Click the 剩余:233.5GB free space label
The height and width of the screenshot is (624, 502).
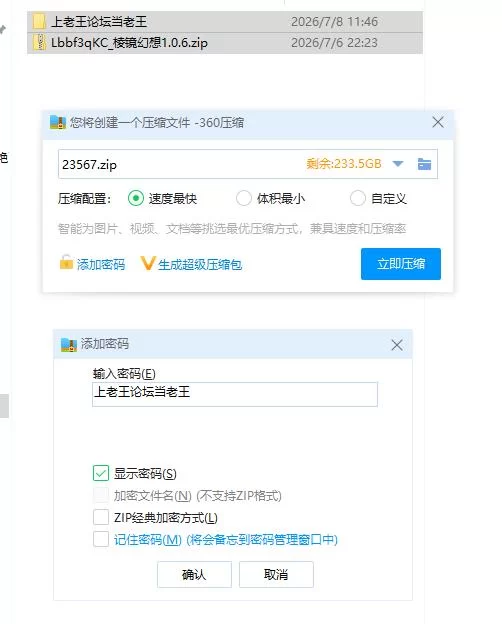344,164
